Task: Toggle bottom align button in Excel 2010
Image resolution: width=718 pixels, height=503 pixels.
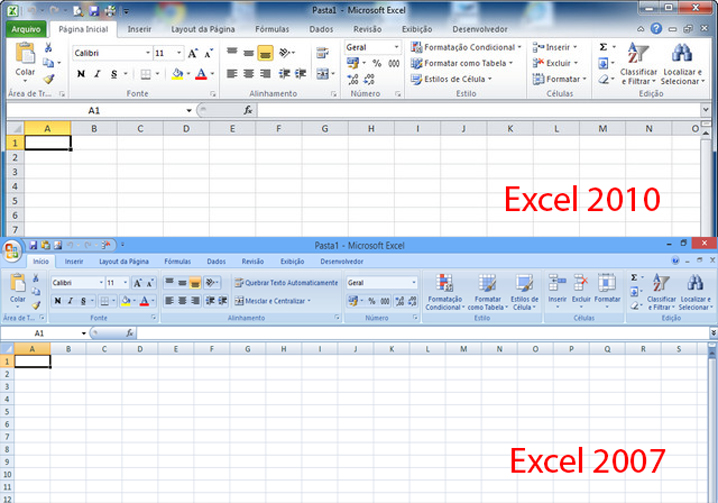Action: [x=265, y=53]
